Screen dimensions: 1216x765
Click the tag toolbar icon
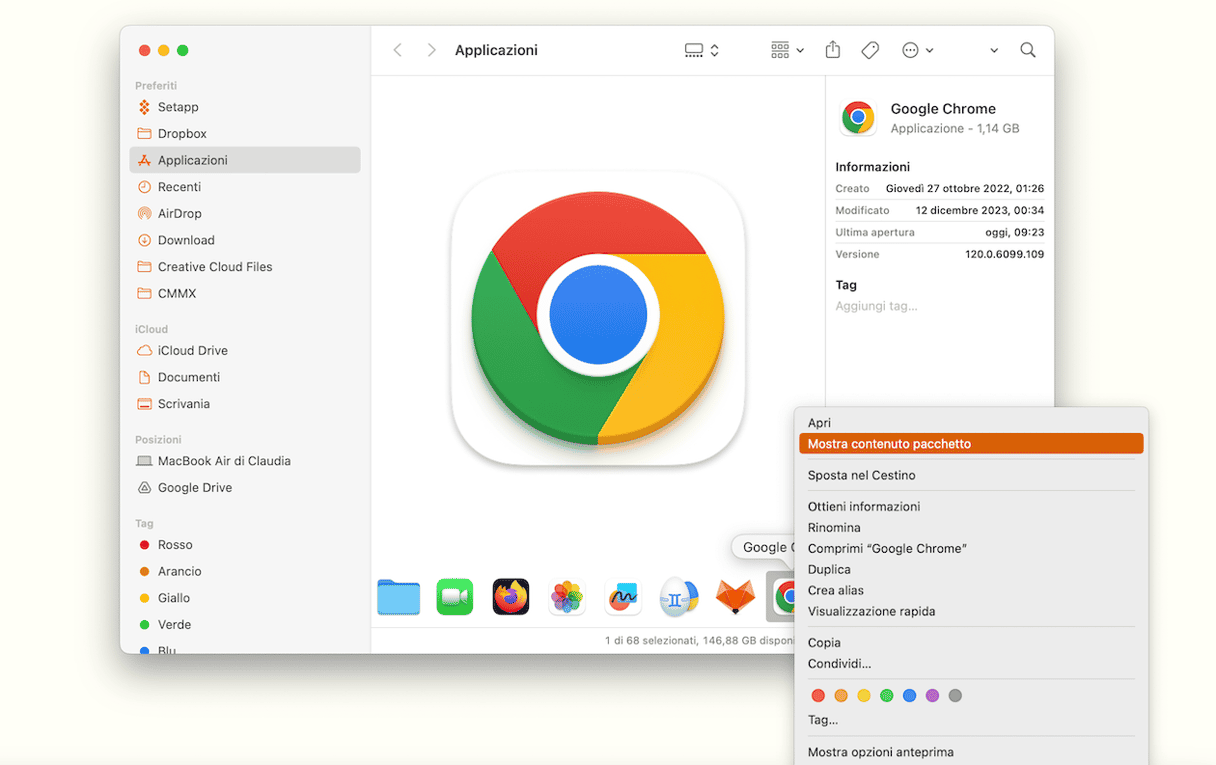click(x=870, y=50)
